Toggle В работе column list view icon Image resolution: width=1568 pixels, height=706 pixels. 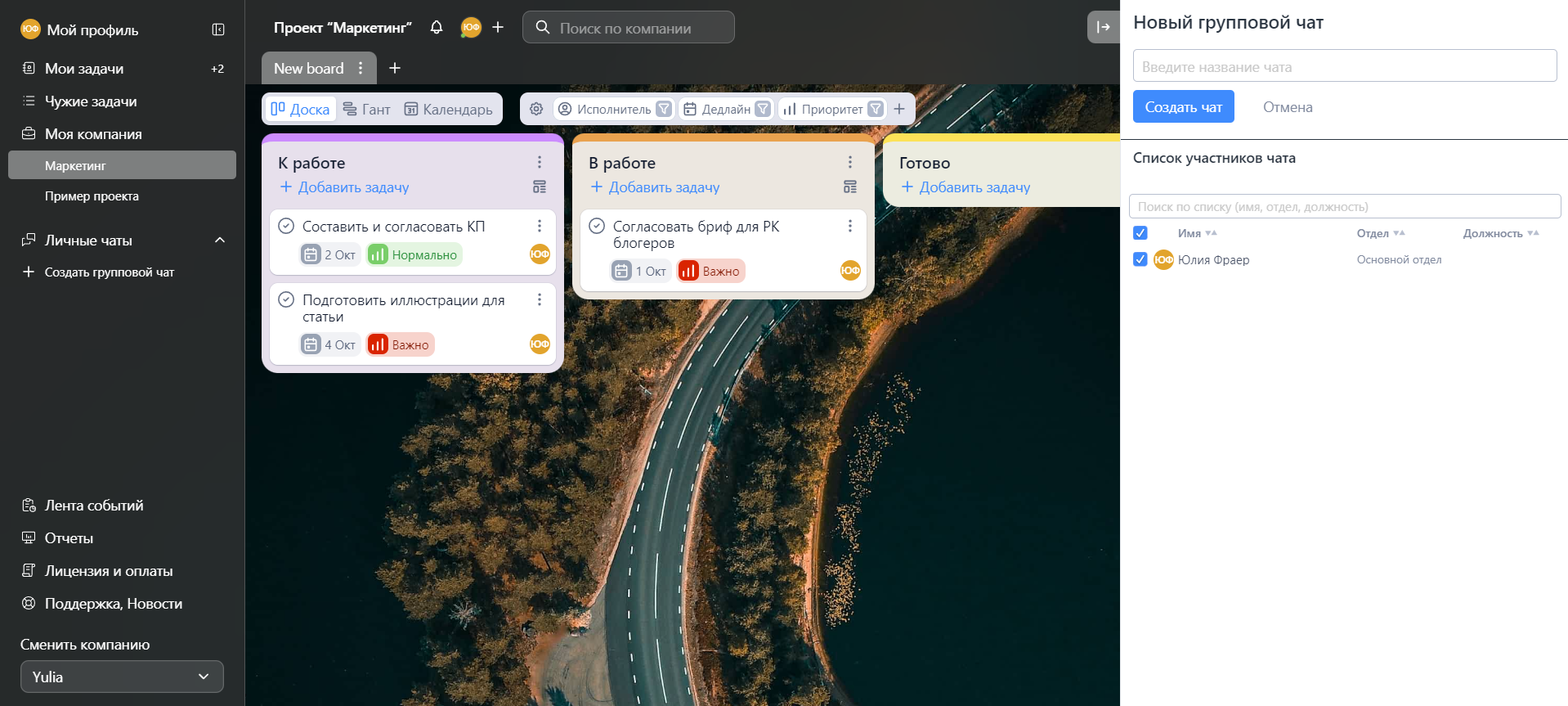(850, 187)
